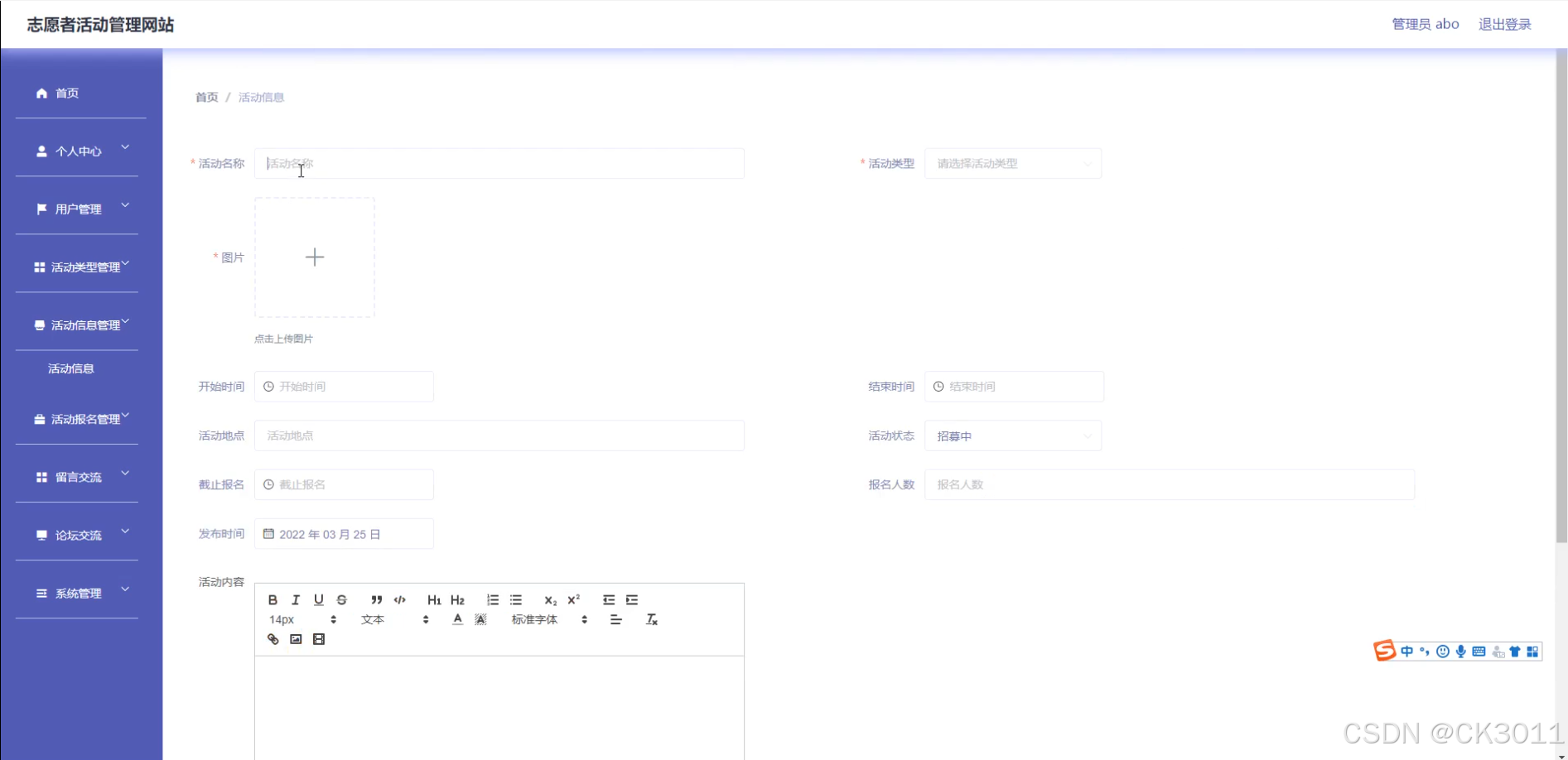Open the Sogou soft keyboard
This screenshot has width=1568, height=760.
(1479, 652)
